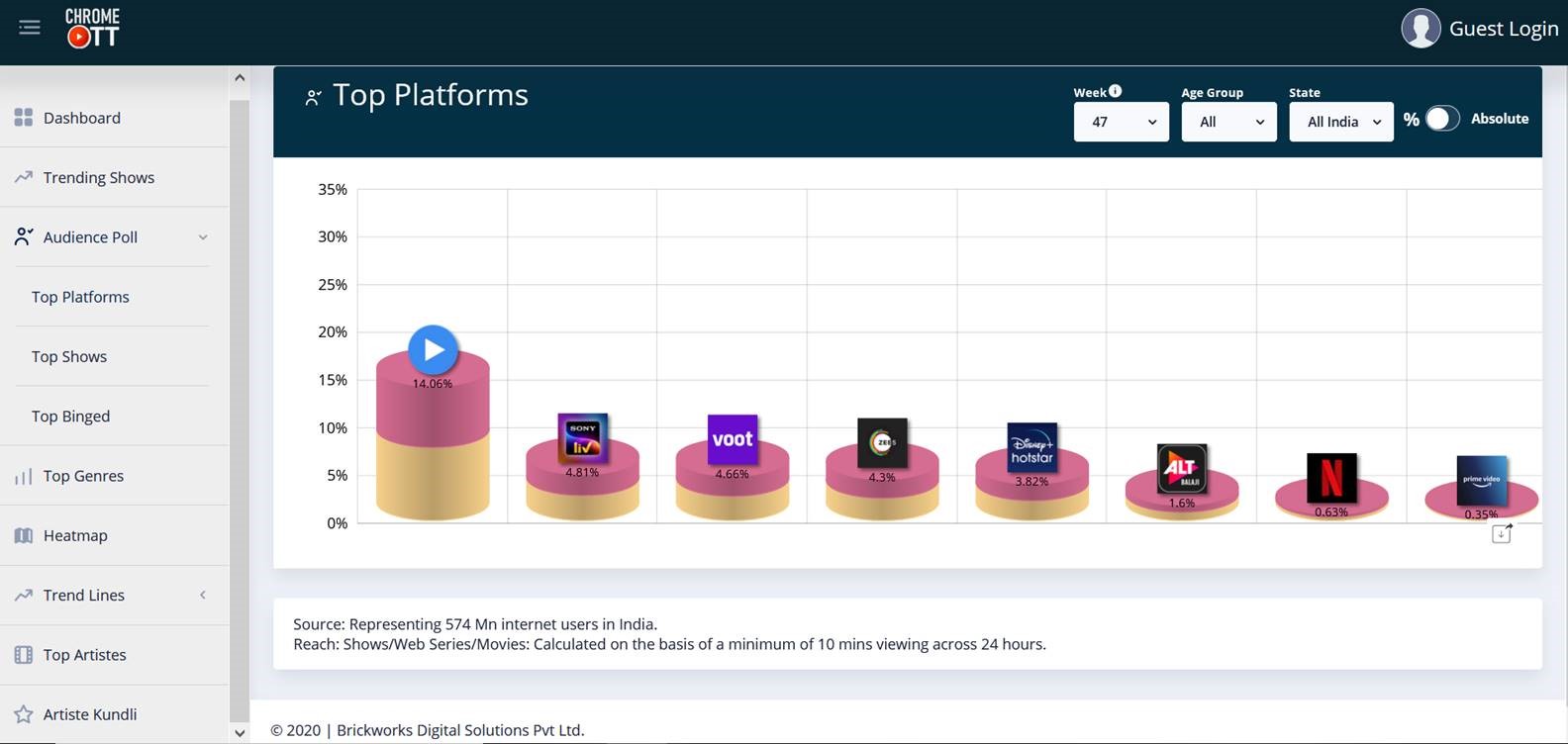Click the Sony LIV platform icon

(x=582, y=438)
